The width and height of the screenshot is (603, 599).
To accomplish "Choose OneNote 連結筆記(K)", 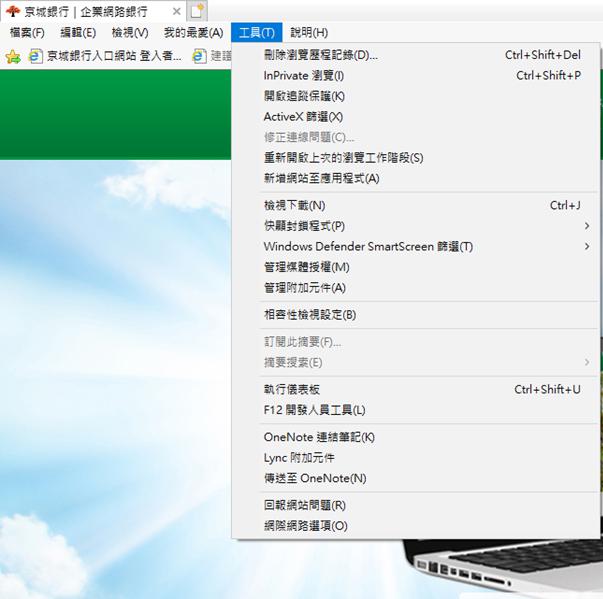I will [x=416, y=437].
